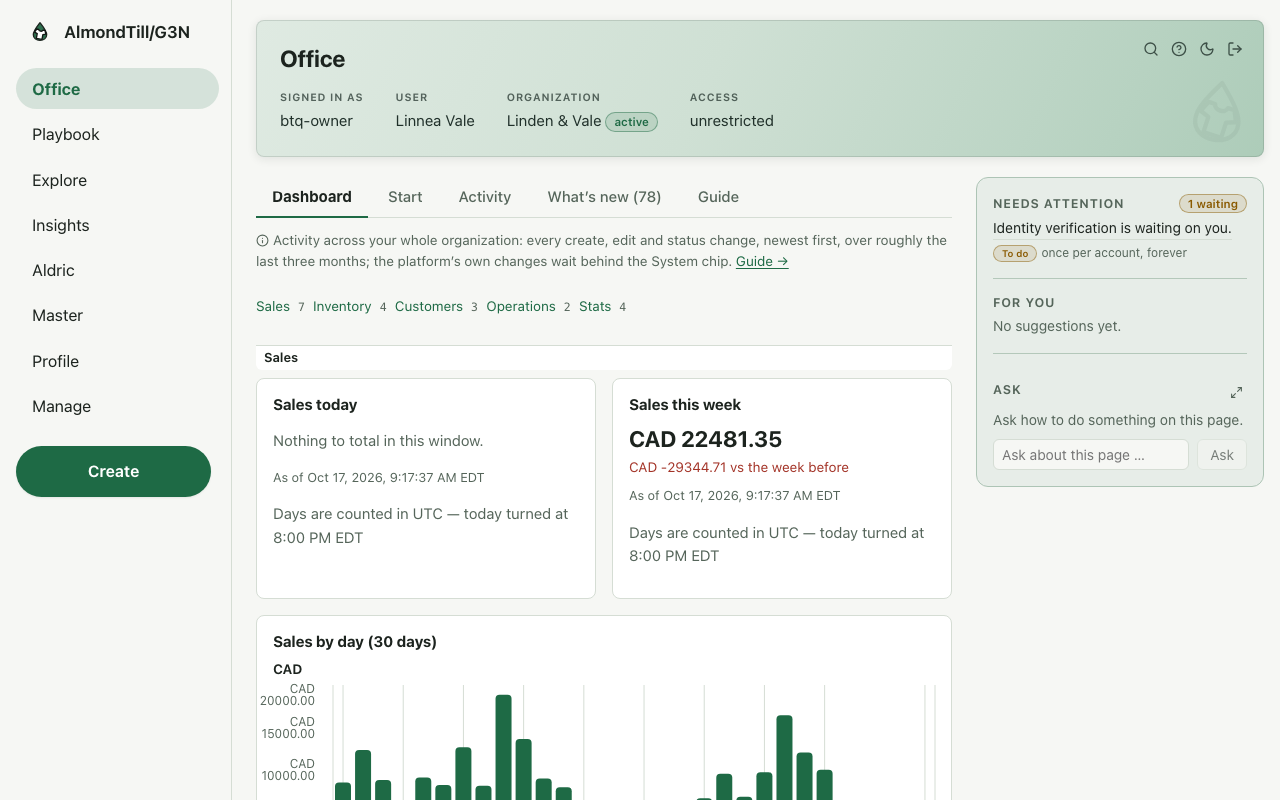
Task: Open the Identity verification waiting notice
Action: [1112, 228]
